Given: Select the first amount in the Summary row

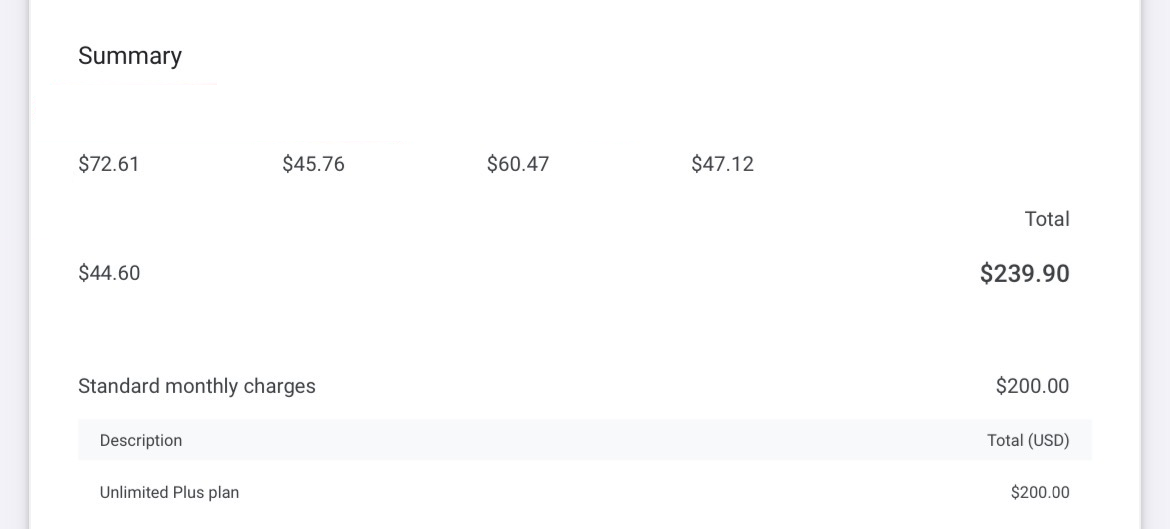Looking at the screenshot, I should tap(109, 164).
